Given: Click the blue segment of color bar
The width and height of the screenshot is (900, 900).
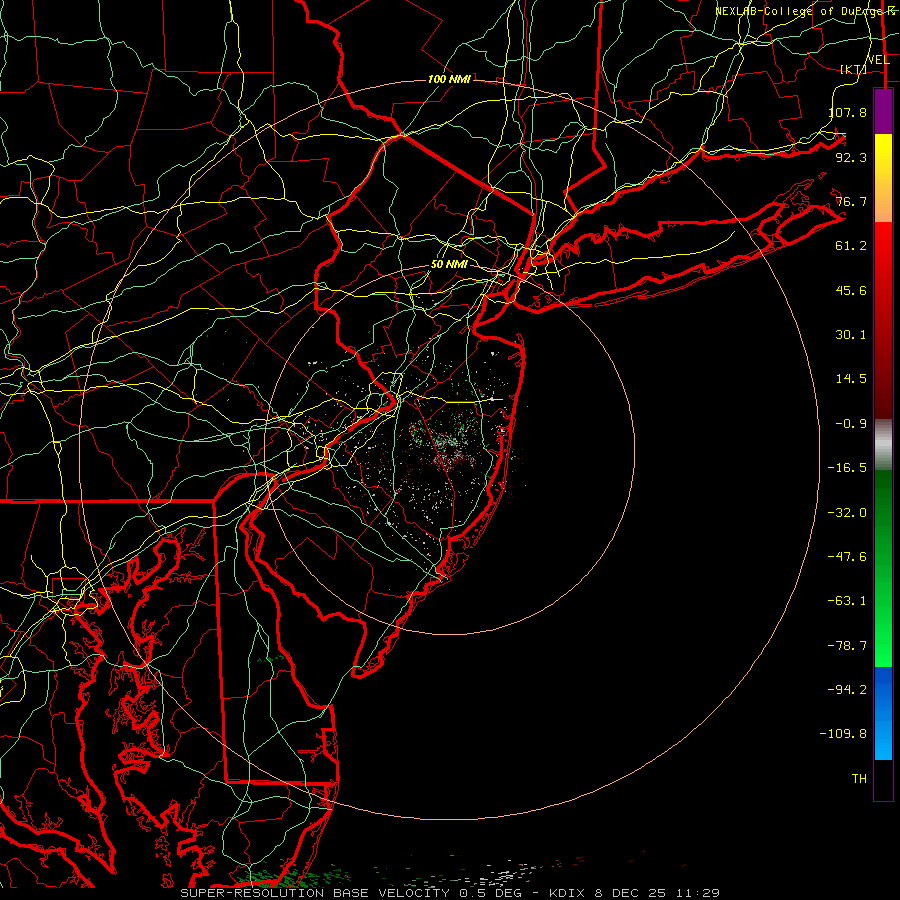Looking at the screenshot, I should point(883,713).
